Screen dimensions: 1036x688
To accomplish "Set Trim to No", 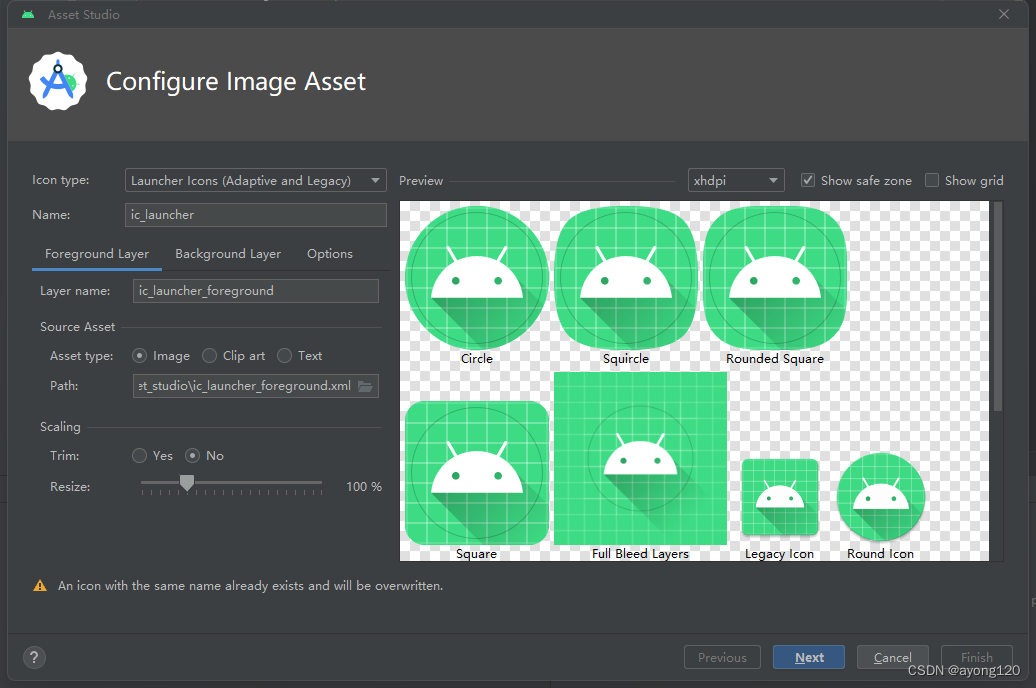I will (192, 455).
